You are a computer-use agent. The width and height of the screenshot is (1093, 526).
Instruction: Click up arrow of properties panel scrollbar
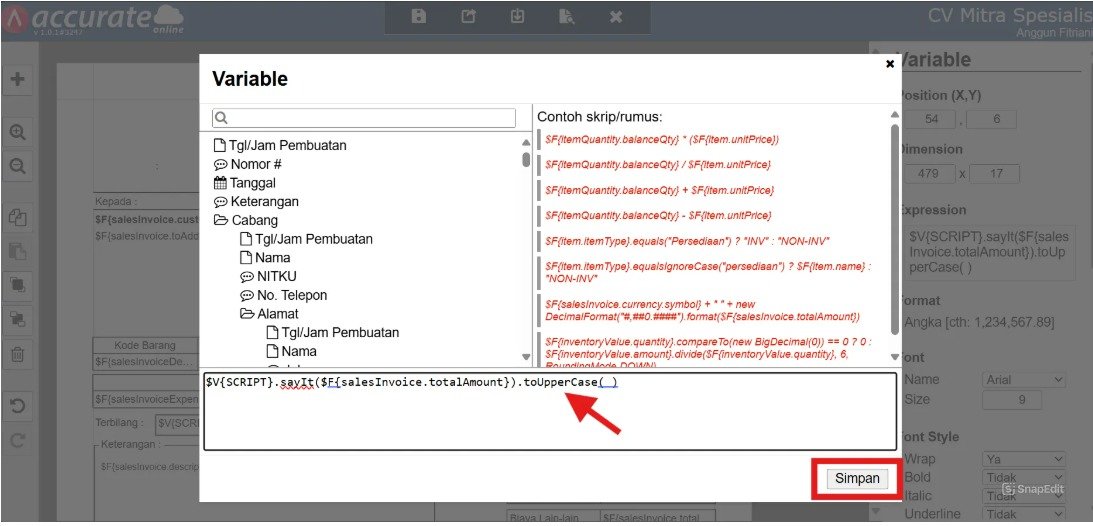(x=876, y=54)
